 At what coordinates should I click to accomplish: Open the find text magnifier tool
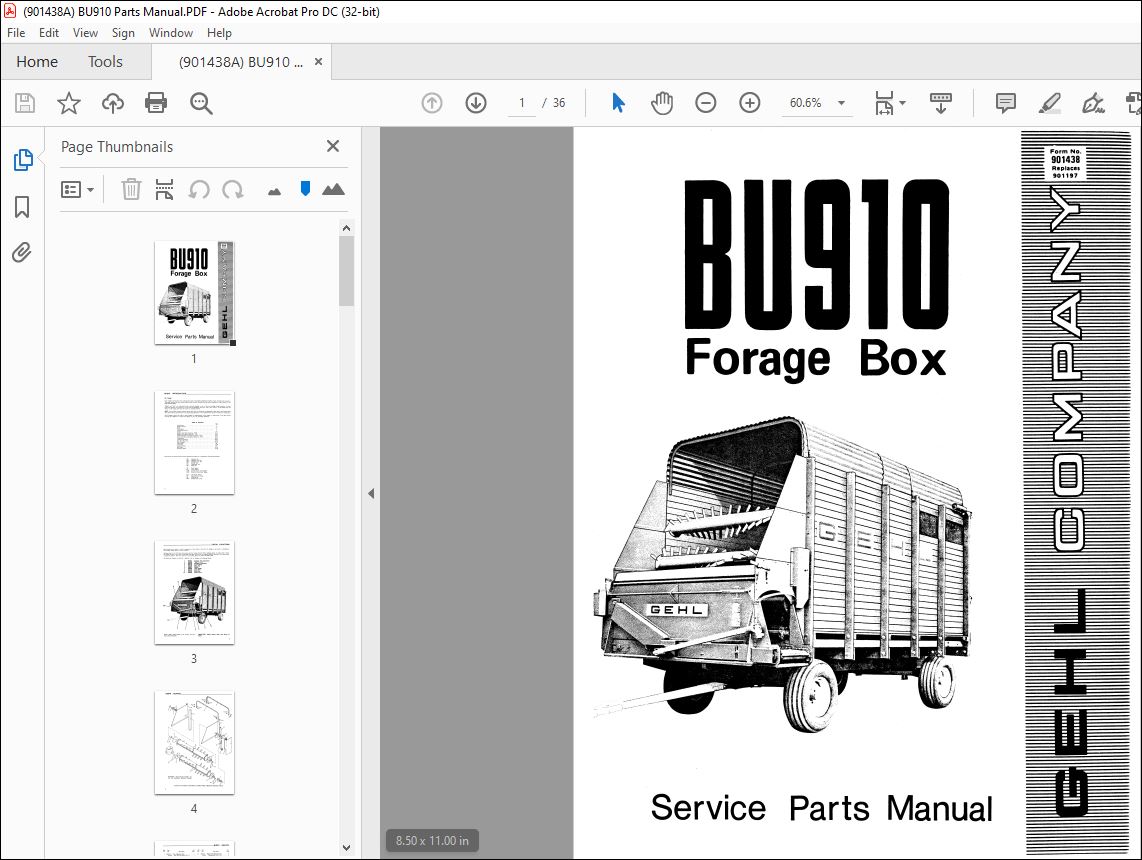pos(201,103)
